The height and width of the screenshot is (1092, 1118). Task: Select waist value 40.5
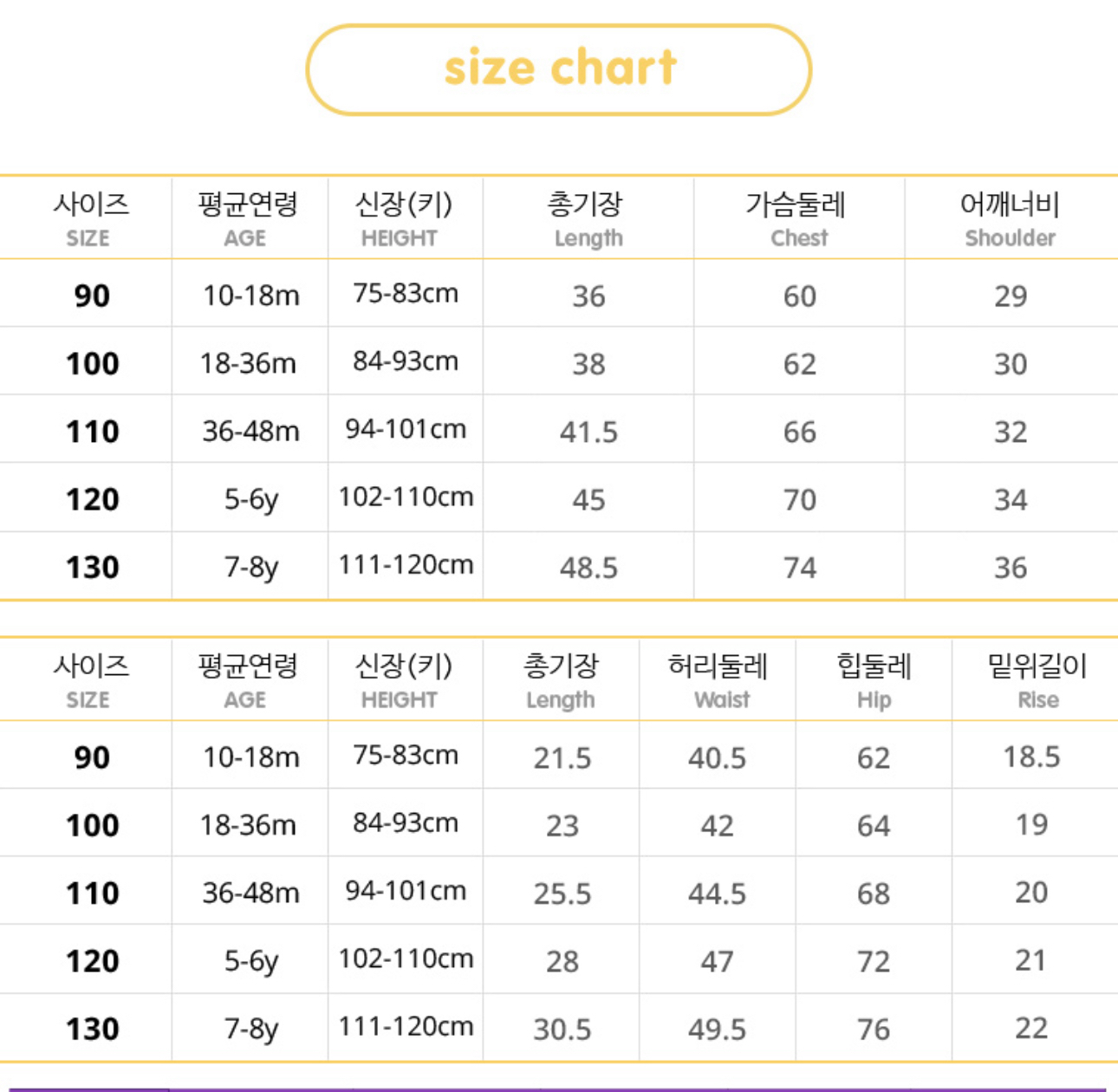point(717,758)
